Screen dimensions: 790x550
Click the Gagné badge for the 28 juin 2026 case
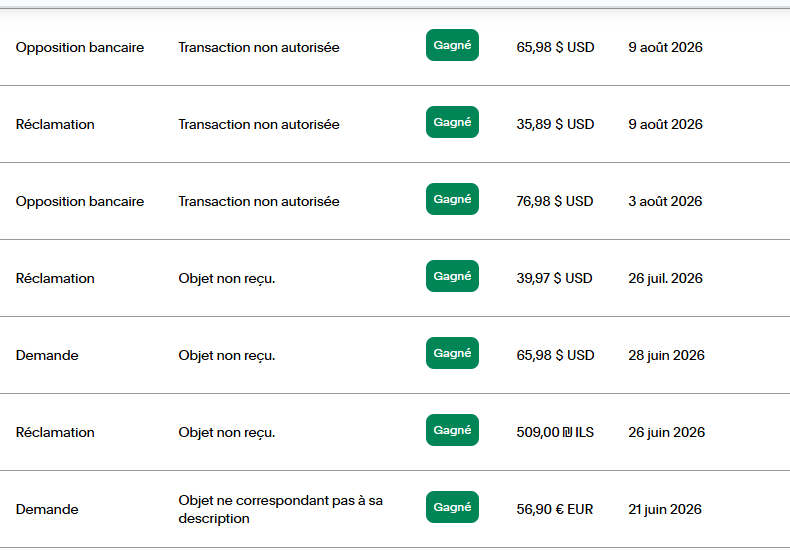(452, 354)
